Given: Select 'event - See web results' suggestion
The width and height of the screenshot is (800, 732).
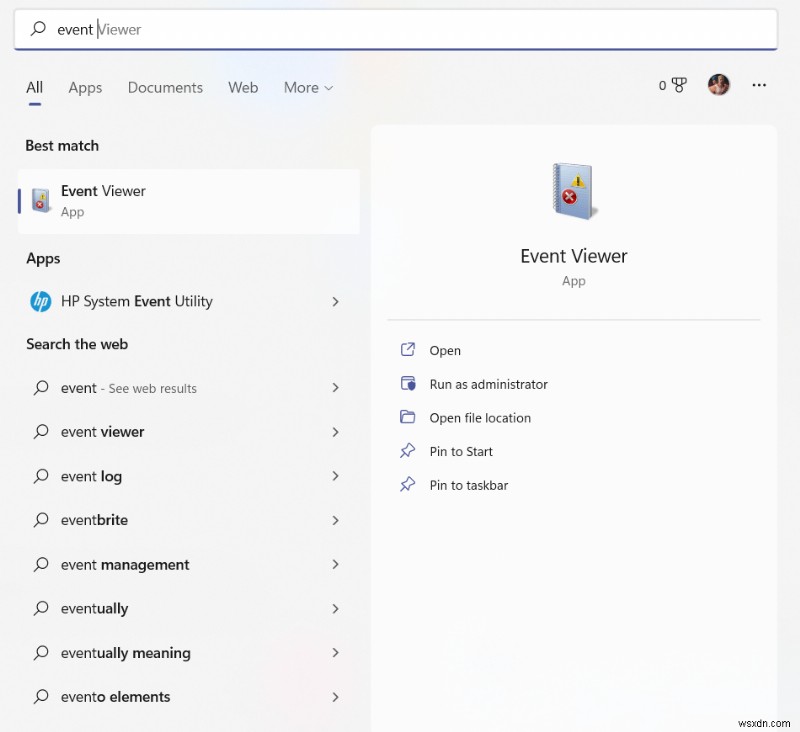Looking at the screenshot, I should tap(189, 388).
